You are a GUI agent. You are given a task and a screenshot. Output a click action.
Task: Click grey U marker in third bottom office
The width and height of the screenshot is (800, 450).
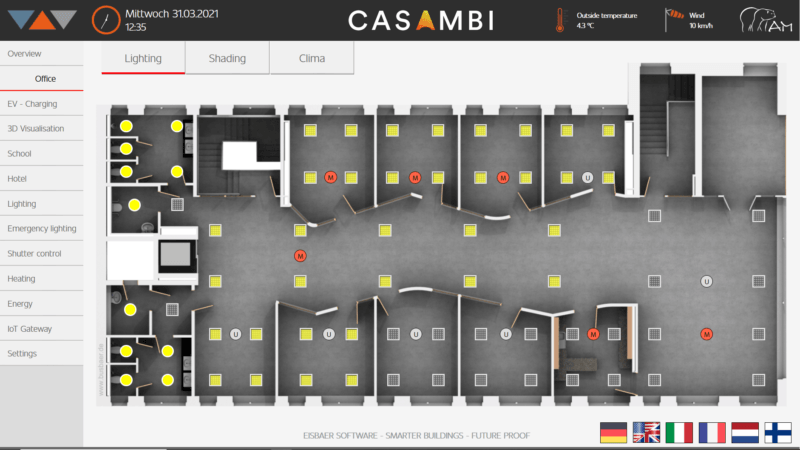[x=416, y=334]
